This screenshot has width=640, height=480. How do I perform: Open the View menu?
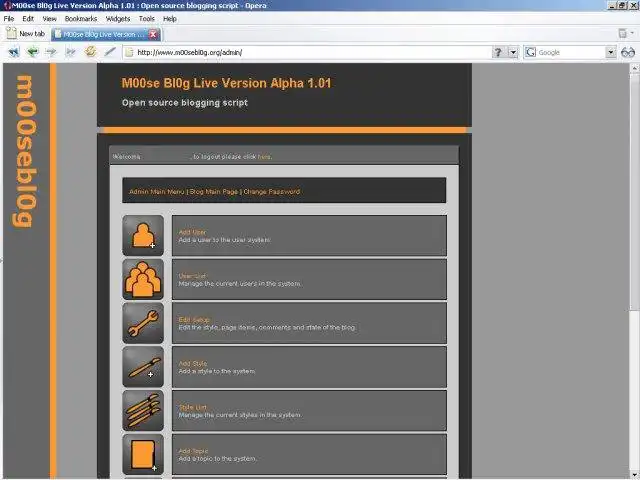pyautogui.click(x=49, y=19)
